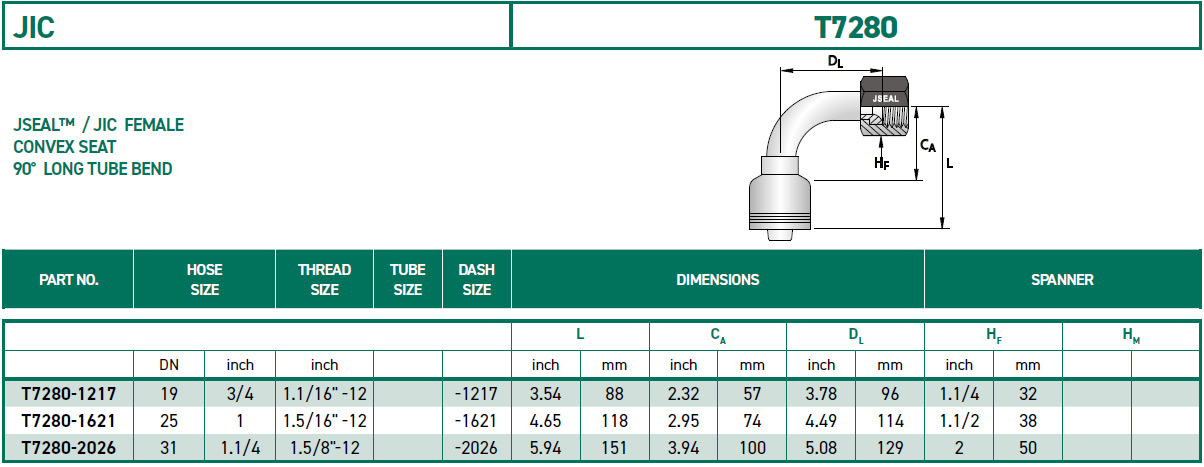Click CA inch value 3.94
The height and width of the screenshot is (467, 1204).
[x=683, y=448]
